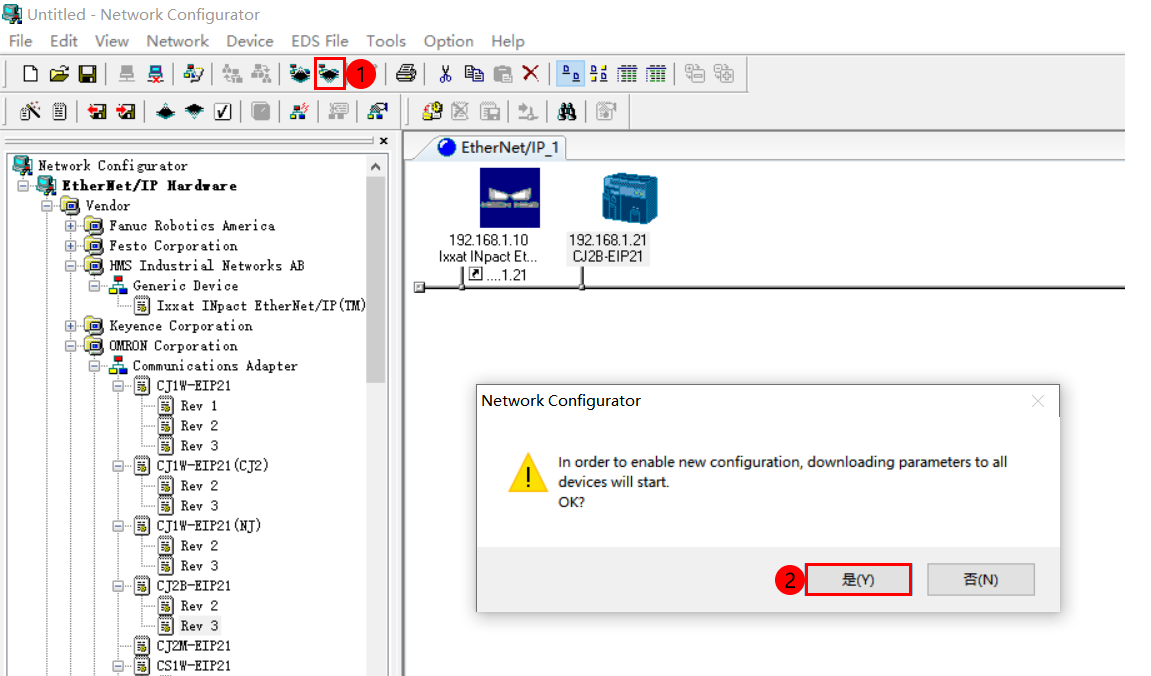The width and height of the screenshot is (1151, 676).
Task: Open an existing configuration file
Action: point(59,73)
